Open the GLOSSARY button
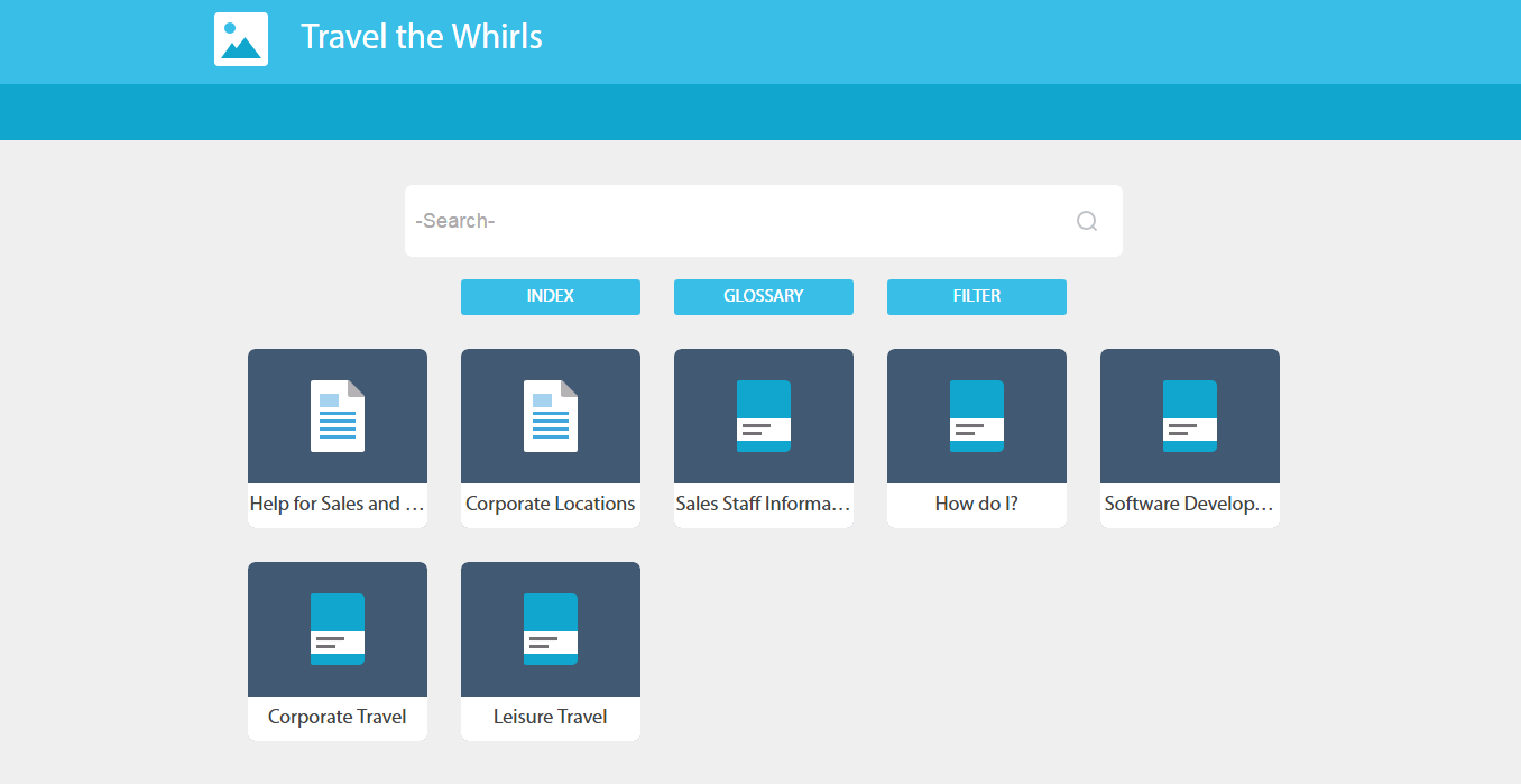This screenshot has height=784, width=1521. (763, 296)
